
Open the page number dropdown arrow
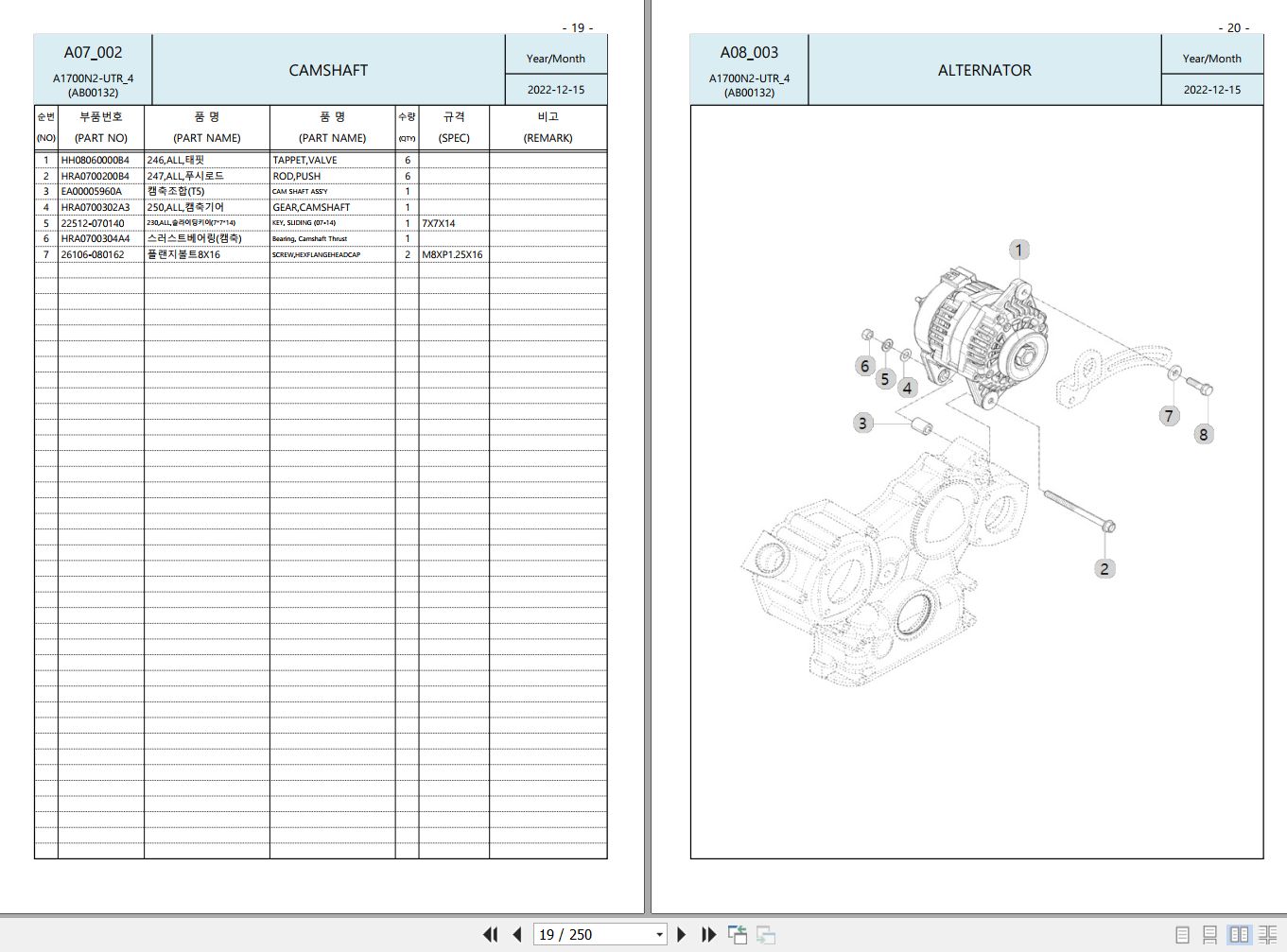coord(659,935)
